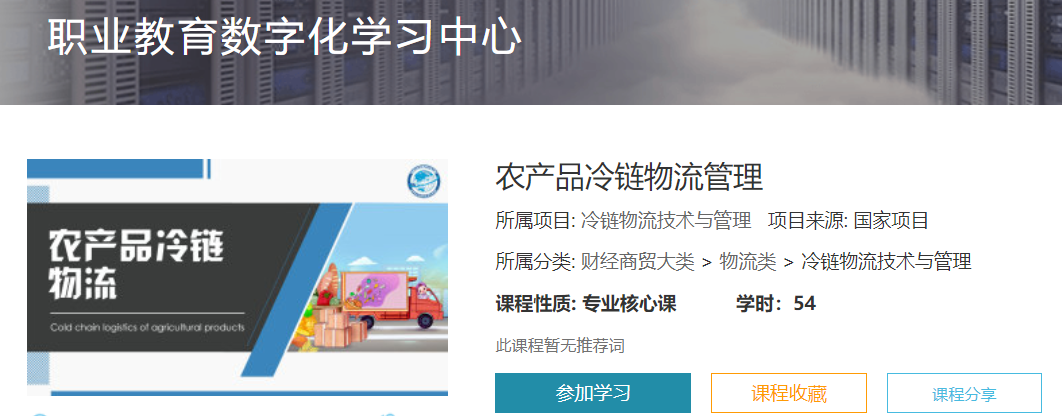1062x416 pixels.
Task: Open the 物流类 category link
Action: [x=748, y=262]
